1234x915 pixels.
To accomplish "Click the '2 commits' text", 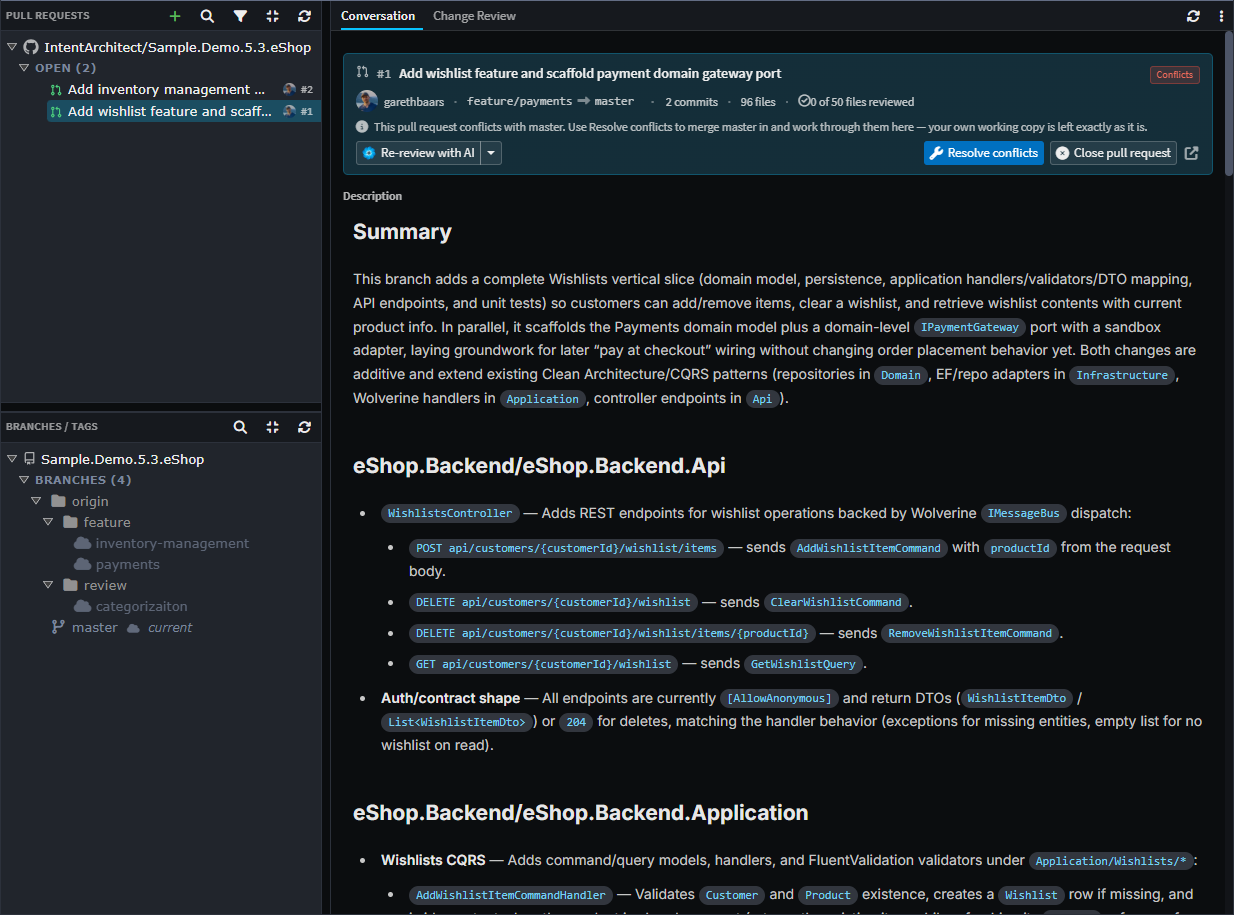I will (692, 101).
